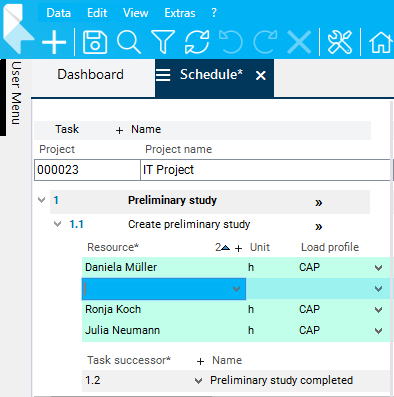Click the Project name input field

click(x=265, y=170)
